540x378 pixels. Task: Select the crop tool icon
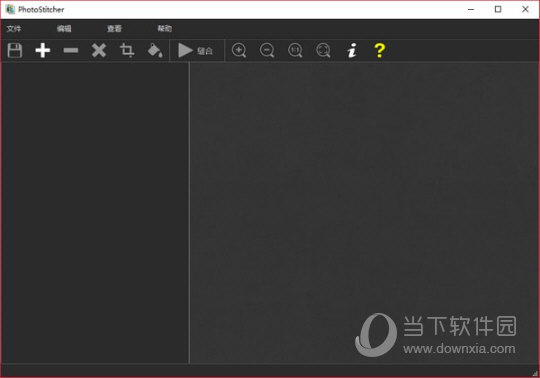[127, 50]
